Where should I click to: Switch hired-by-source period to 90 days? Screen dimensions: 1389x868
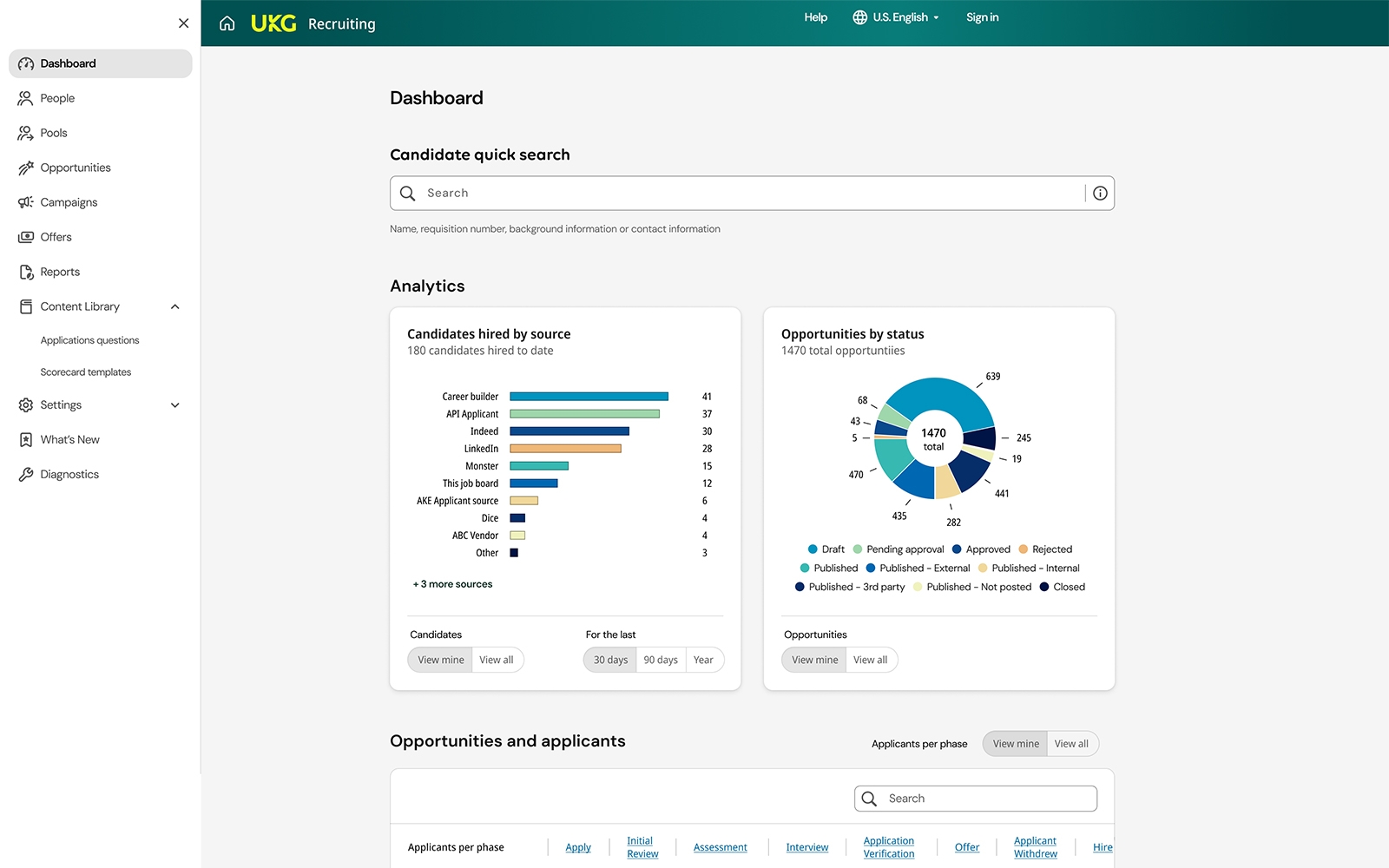(661, 660)
